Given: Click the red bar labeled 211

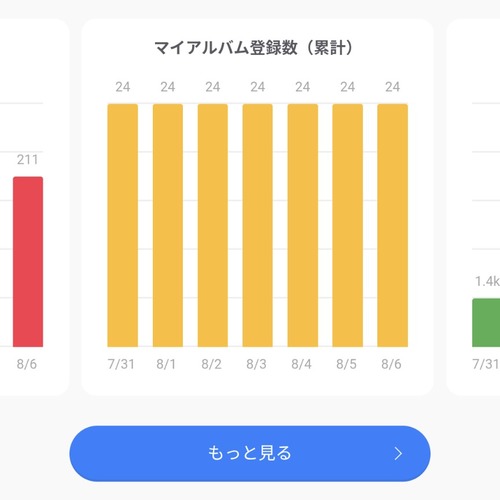Looking at the screenshot, I should [x=28, y=262].
